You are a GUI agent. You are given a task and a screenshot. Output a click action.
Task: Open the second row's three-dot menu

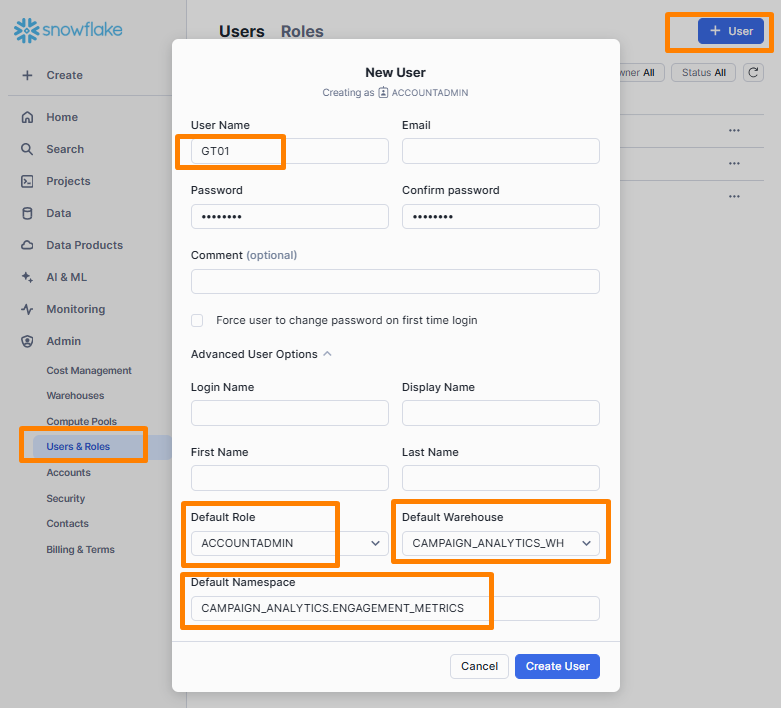[734, 163]
